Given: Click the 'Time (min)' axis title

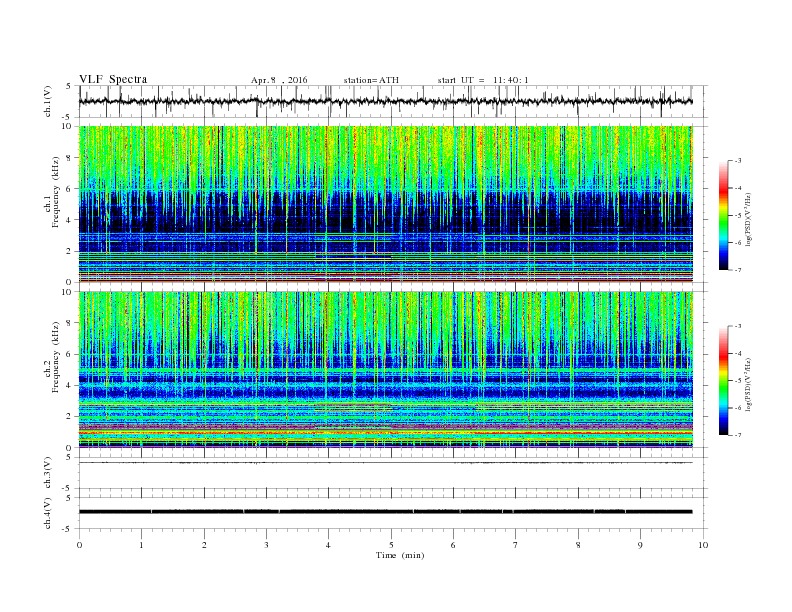Looking at the screenshot, I should click(x=400, y=555).
